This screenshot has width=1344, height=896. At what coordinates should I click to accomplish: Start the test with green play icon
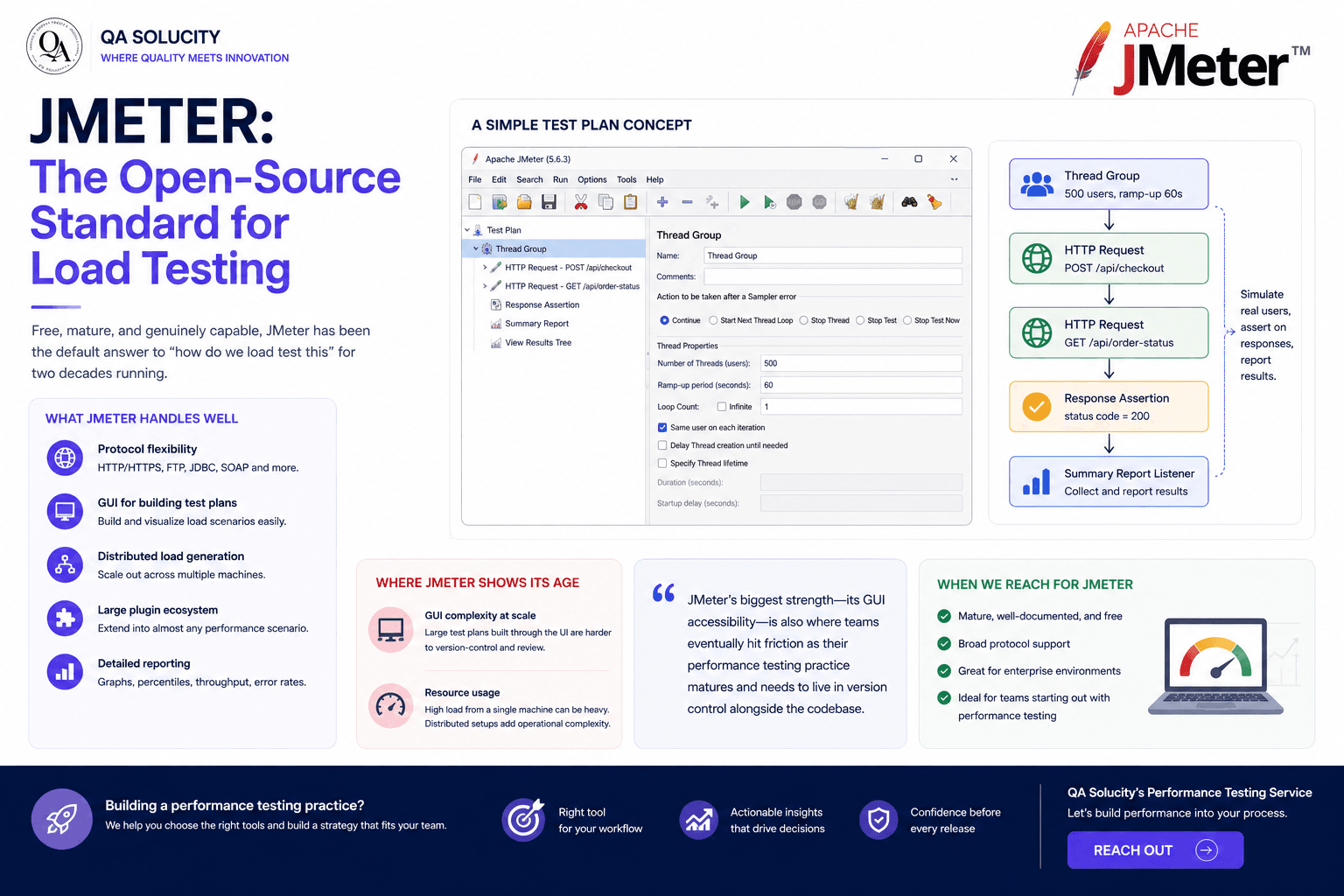click(x=745, y=202)
